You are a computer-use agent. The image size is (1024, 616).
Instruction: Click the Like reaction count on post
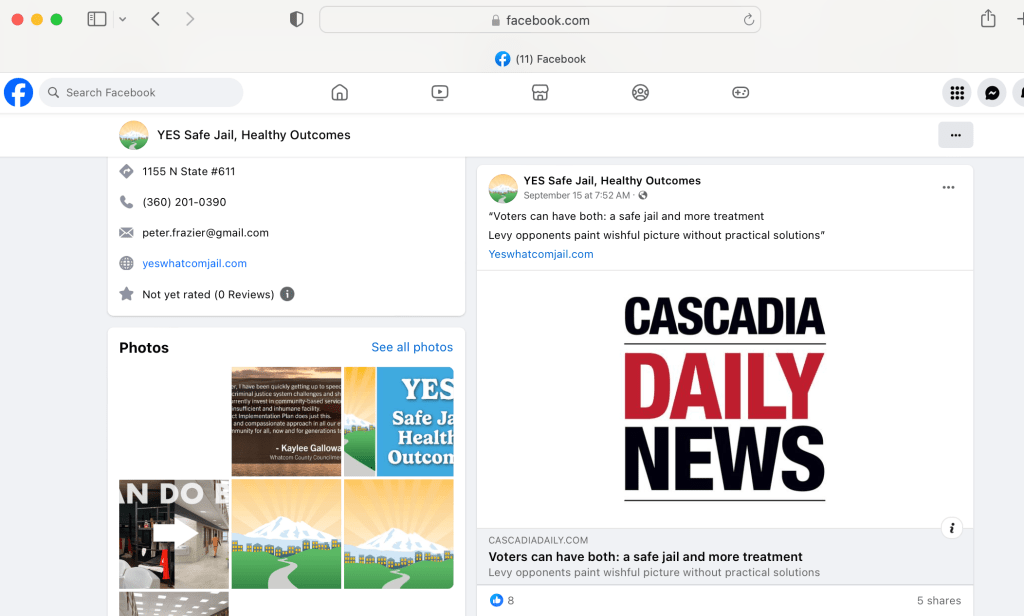502,600
